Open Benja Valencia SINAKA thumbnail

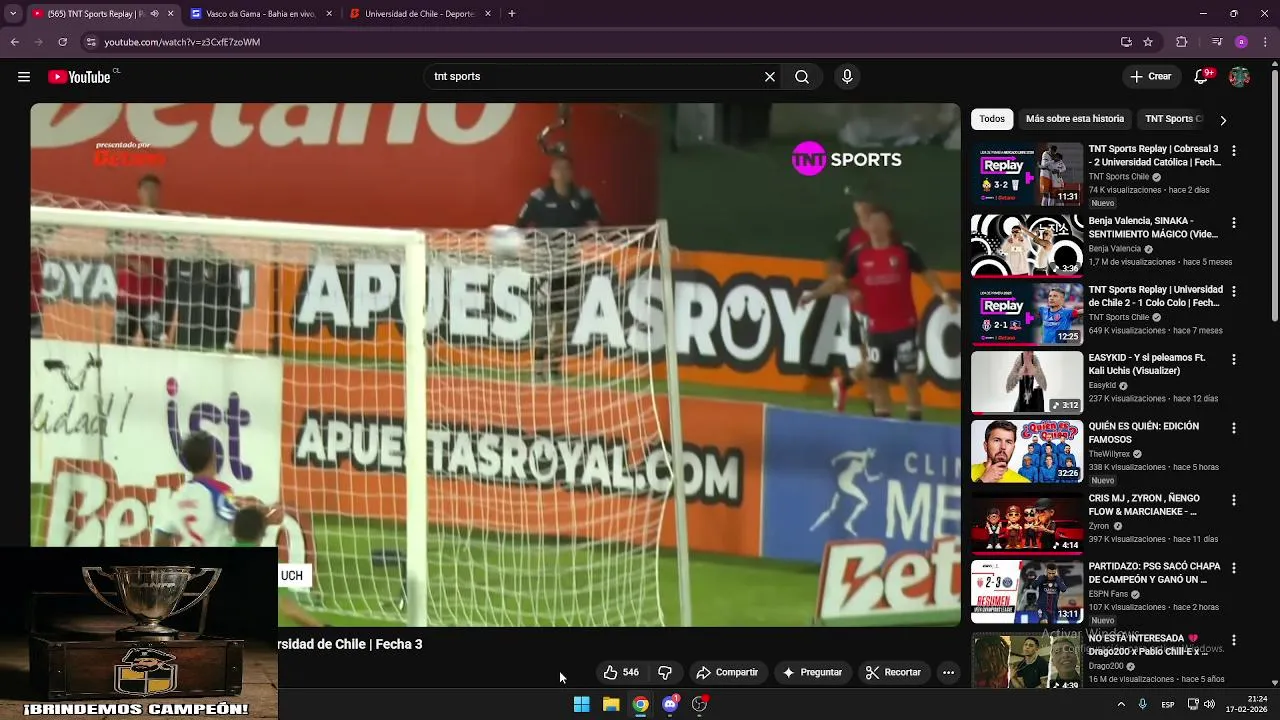(x=1027, y=246)
